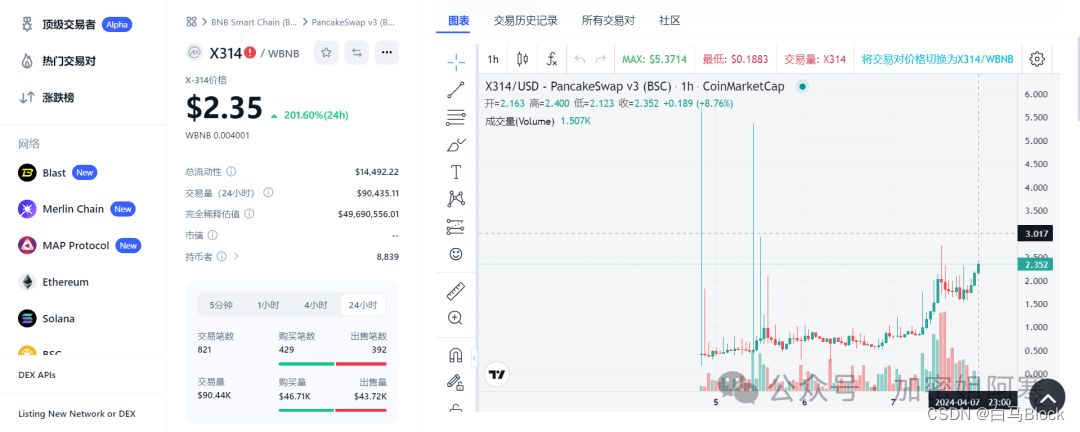Switch to the 图表 tab
The image size is (1080, 432).
click(x=459, y=21)
